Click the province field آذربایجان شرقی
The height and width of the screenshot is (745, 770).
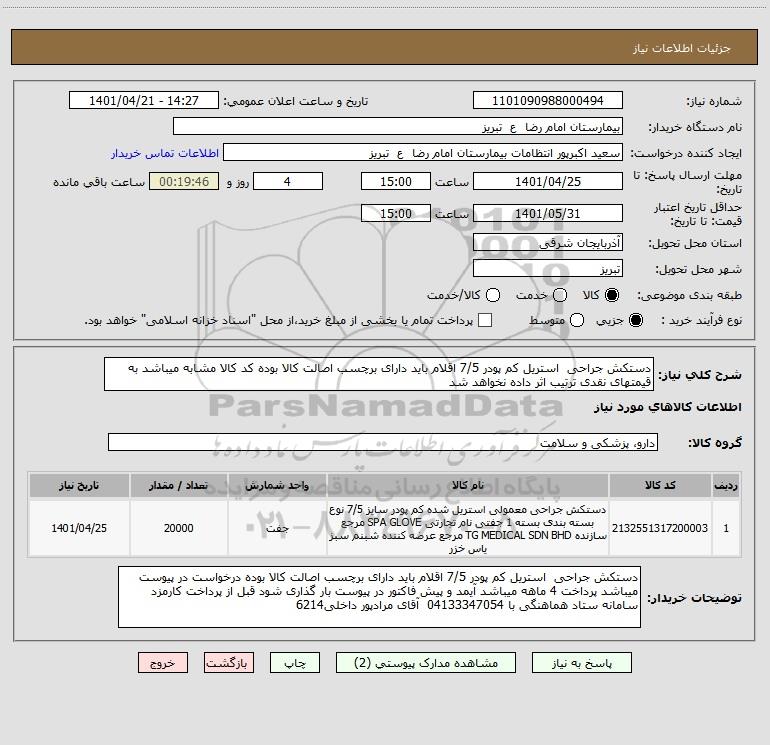(548, 242)
